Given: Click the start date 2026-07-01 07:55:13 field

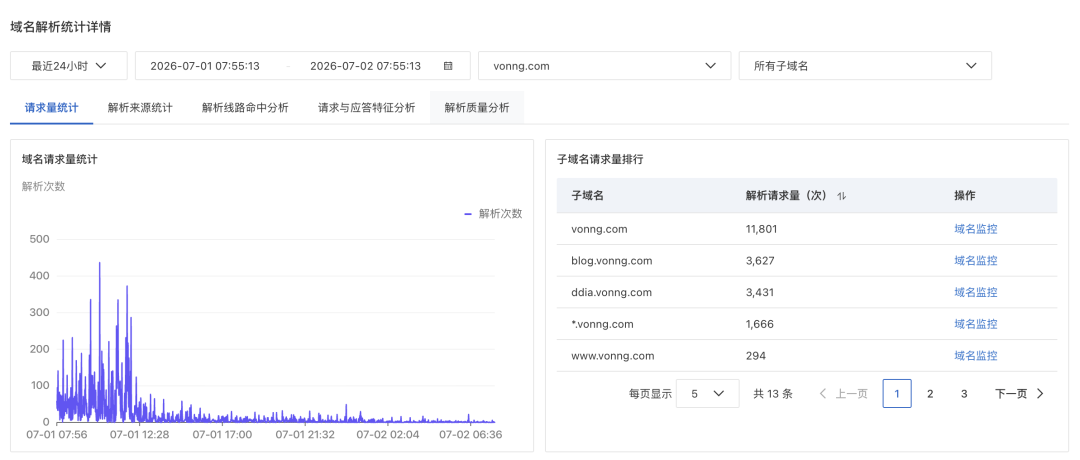Looking at the screenshot, I should [205, 66].
